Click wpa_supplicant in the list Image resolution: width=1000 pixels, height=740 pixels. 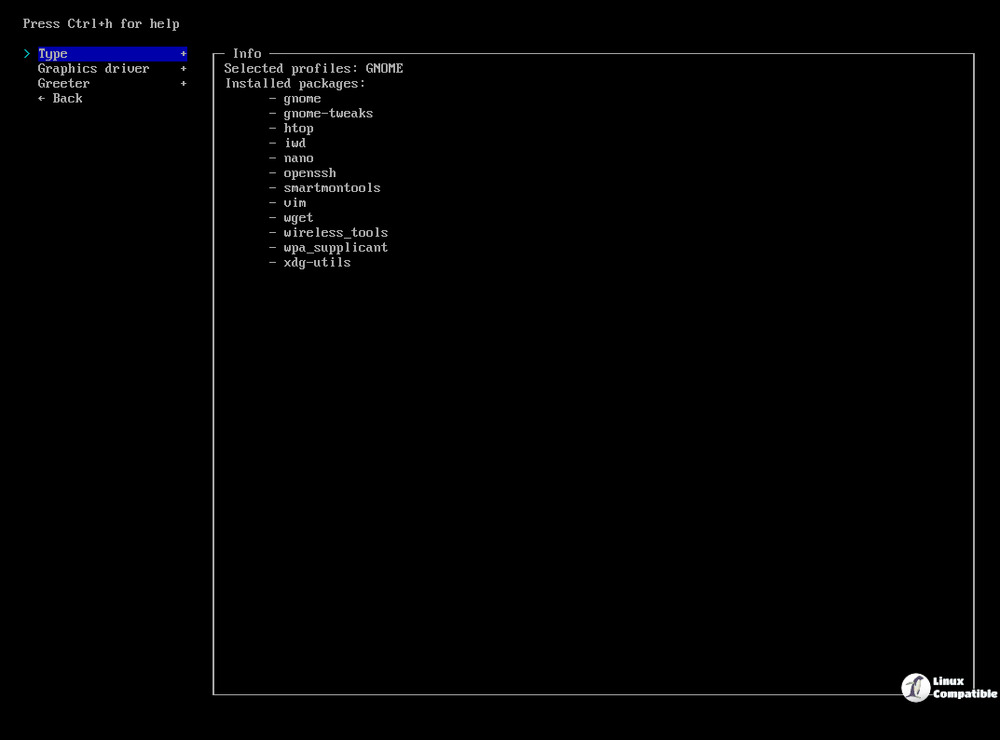pyautogui.click(x=335, y=248)
